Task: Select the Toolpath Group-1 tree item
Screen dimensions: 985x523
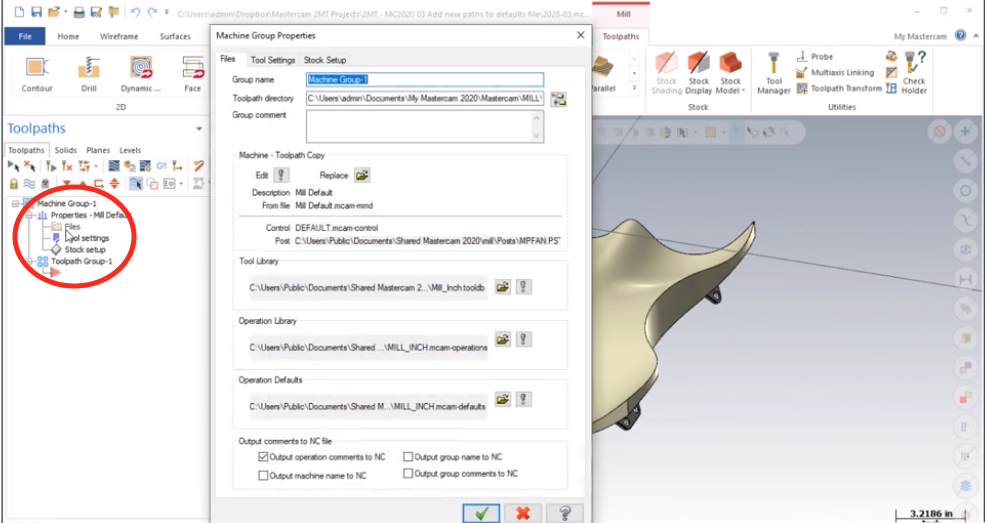Action: click(x=82, y=261)
